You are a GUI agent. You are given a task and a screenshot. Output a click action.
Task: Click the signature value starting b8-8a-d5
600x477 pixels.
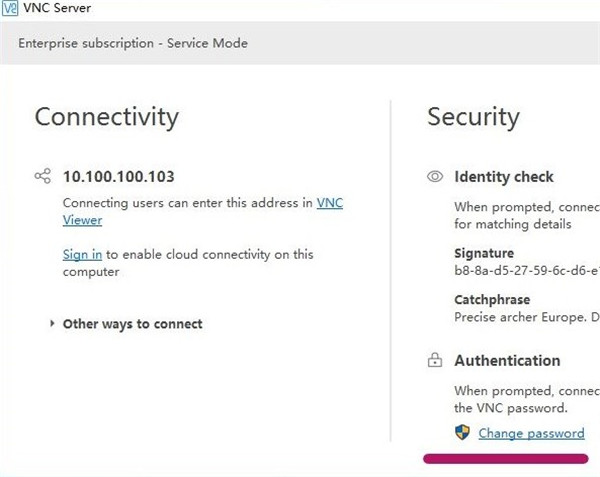527,271
